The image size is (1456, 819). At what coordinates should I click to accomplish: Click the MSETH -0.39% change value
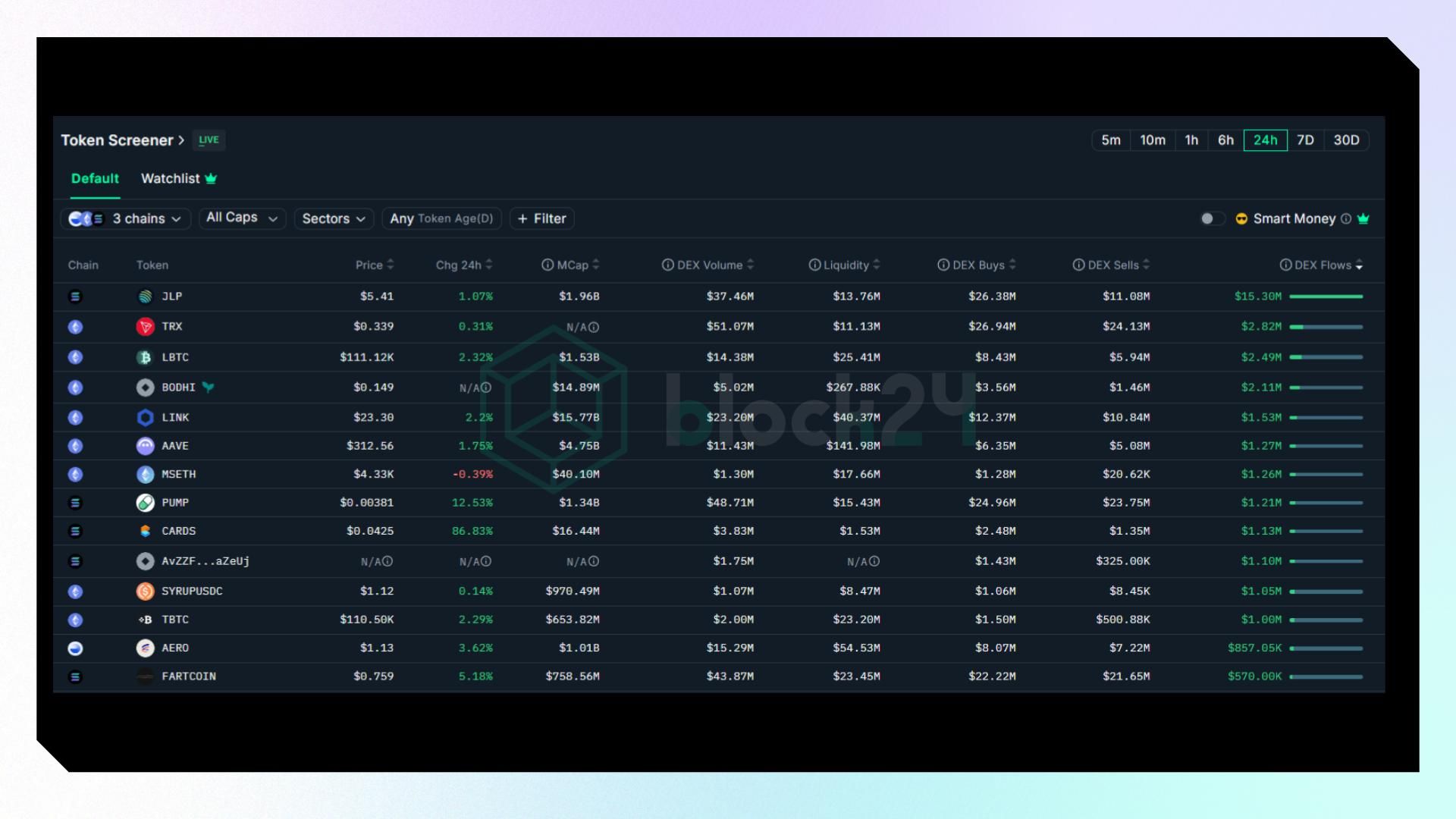472,475
